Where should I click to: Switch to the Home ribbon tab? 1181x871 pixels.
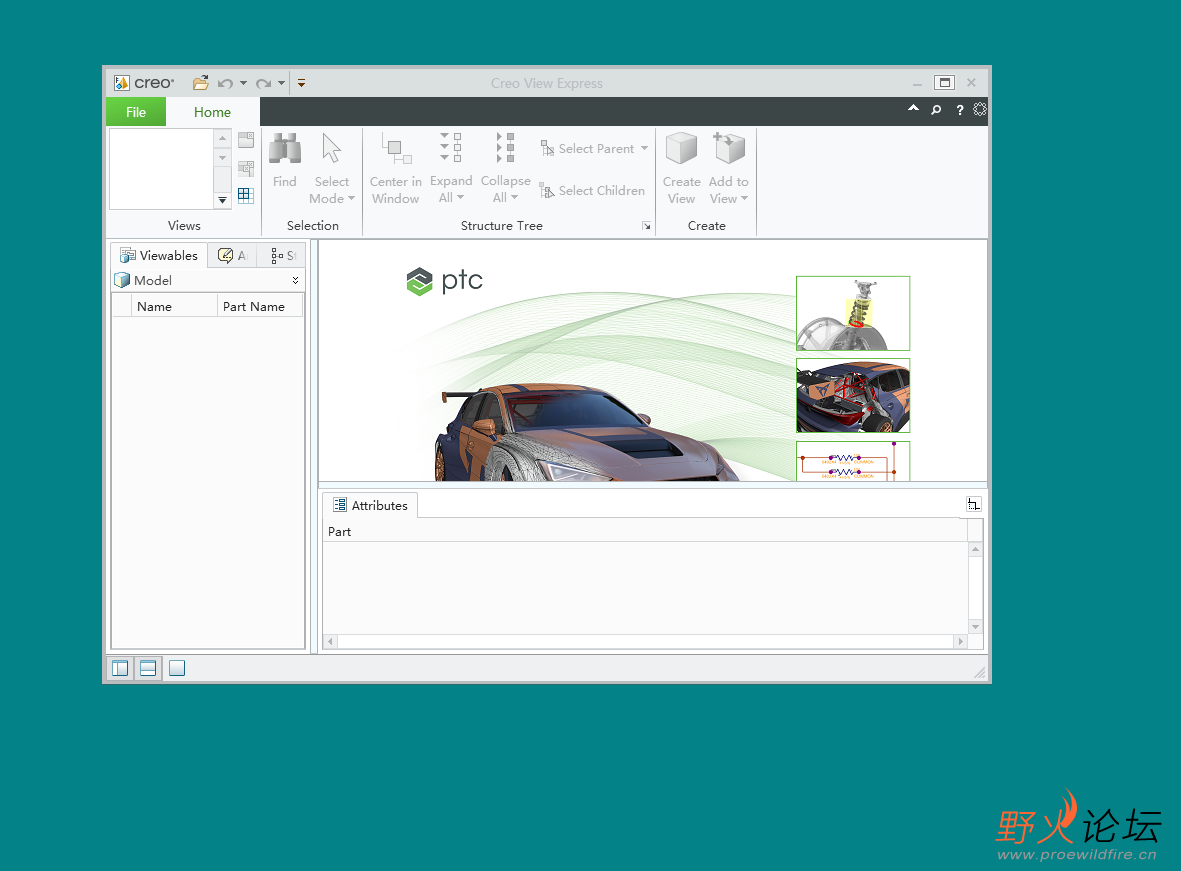point(212,112)
